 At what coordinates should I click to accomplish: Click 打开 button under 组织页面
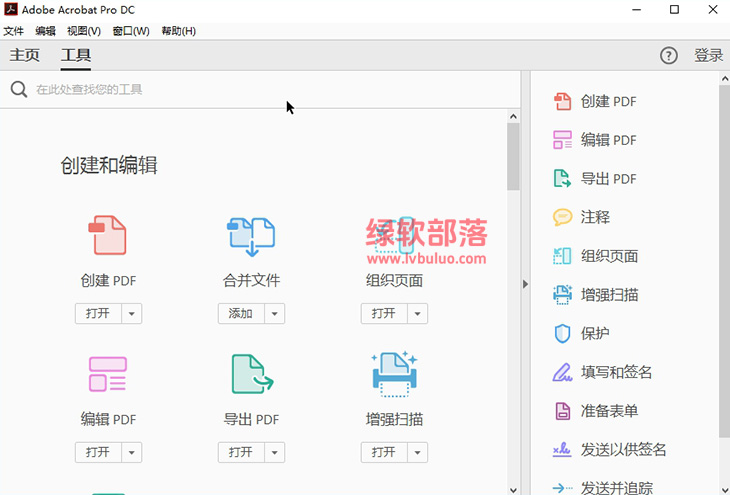coord(384,313)
